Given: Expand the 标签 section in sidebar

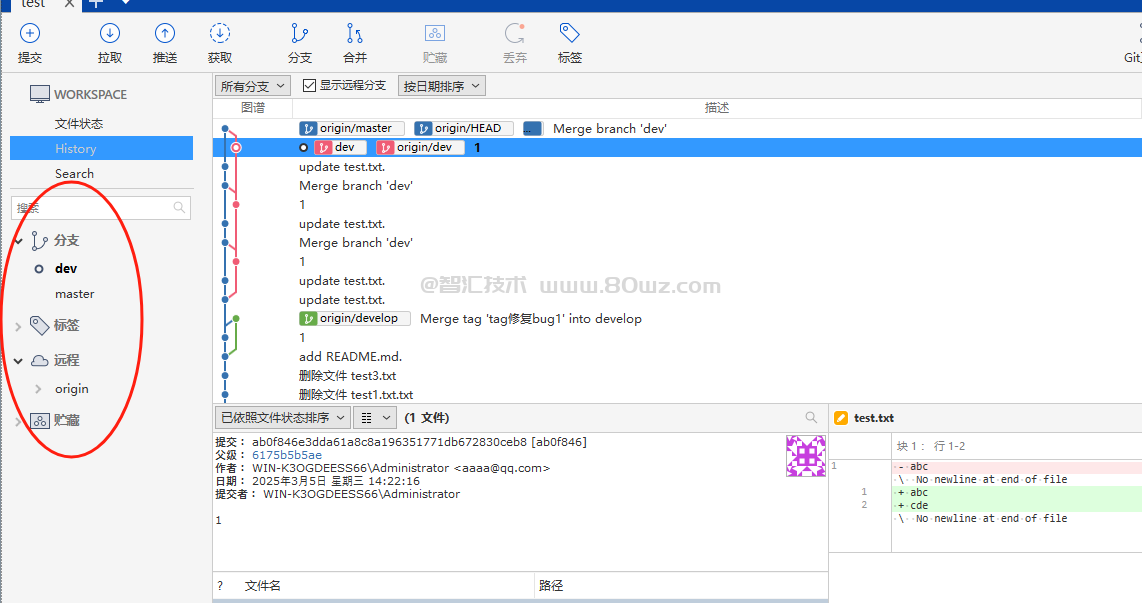Looking at the screenshot, I should [x=18, y=326].
